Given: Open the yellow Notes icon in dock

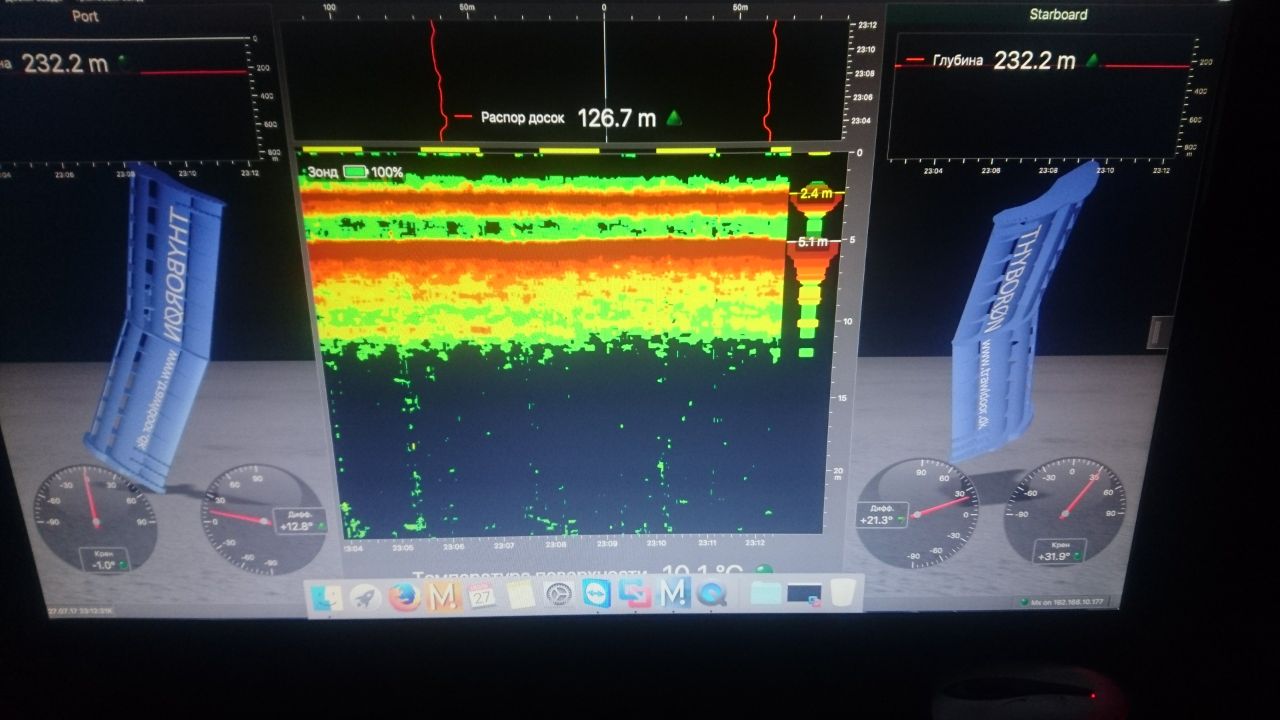Looking at the screenshot, I should 520,596.
